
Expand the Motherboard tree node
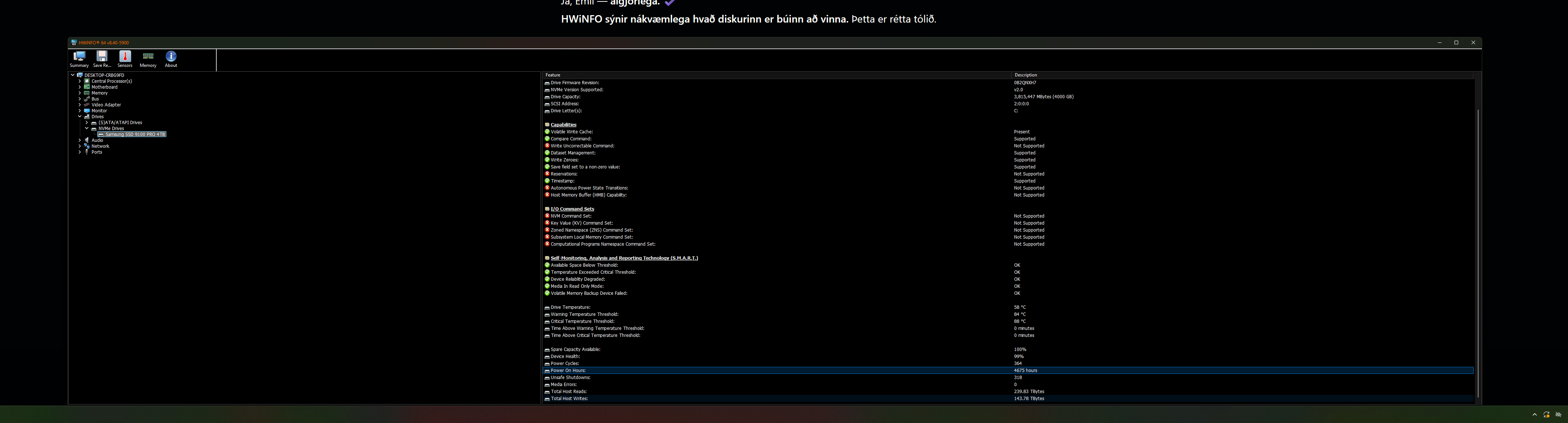(80, 87)
